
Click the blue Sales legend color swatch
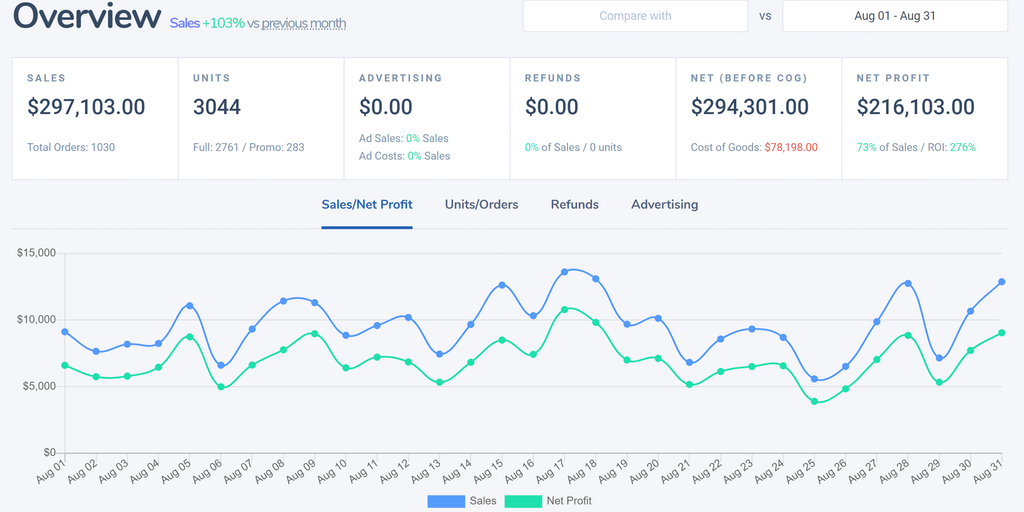[446, 501]
